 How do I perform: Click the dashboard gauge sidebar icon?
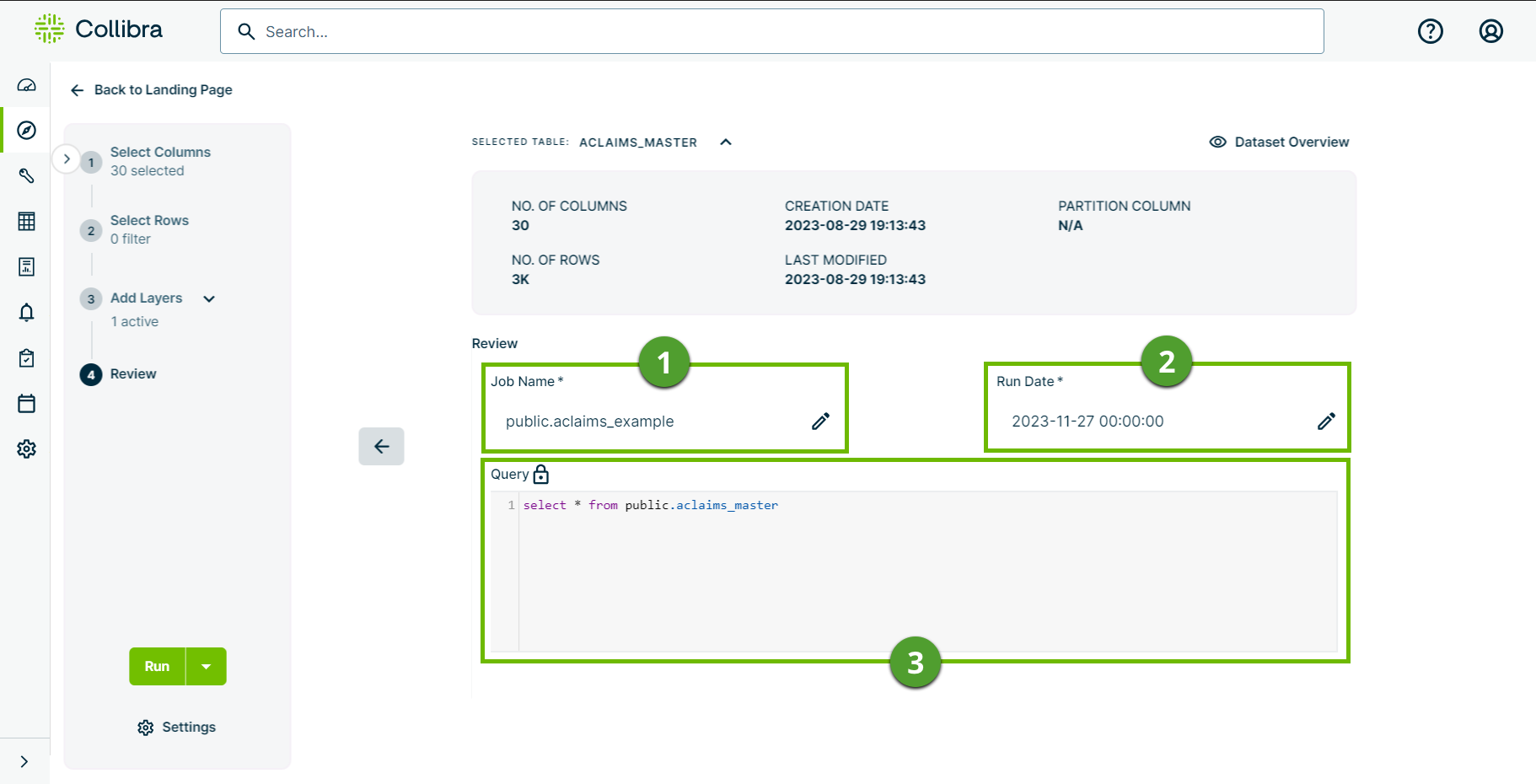click(x=27, y=85)
